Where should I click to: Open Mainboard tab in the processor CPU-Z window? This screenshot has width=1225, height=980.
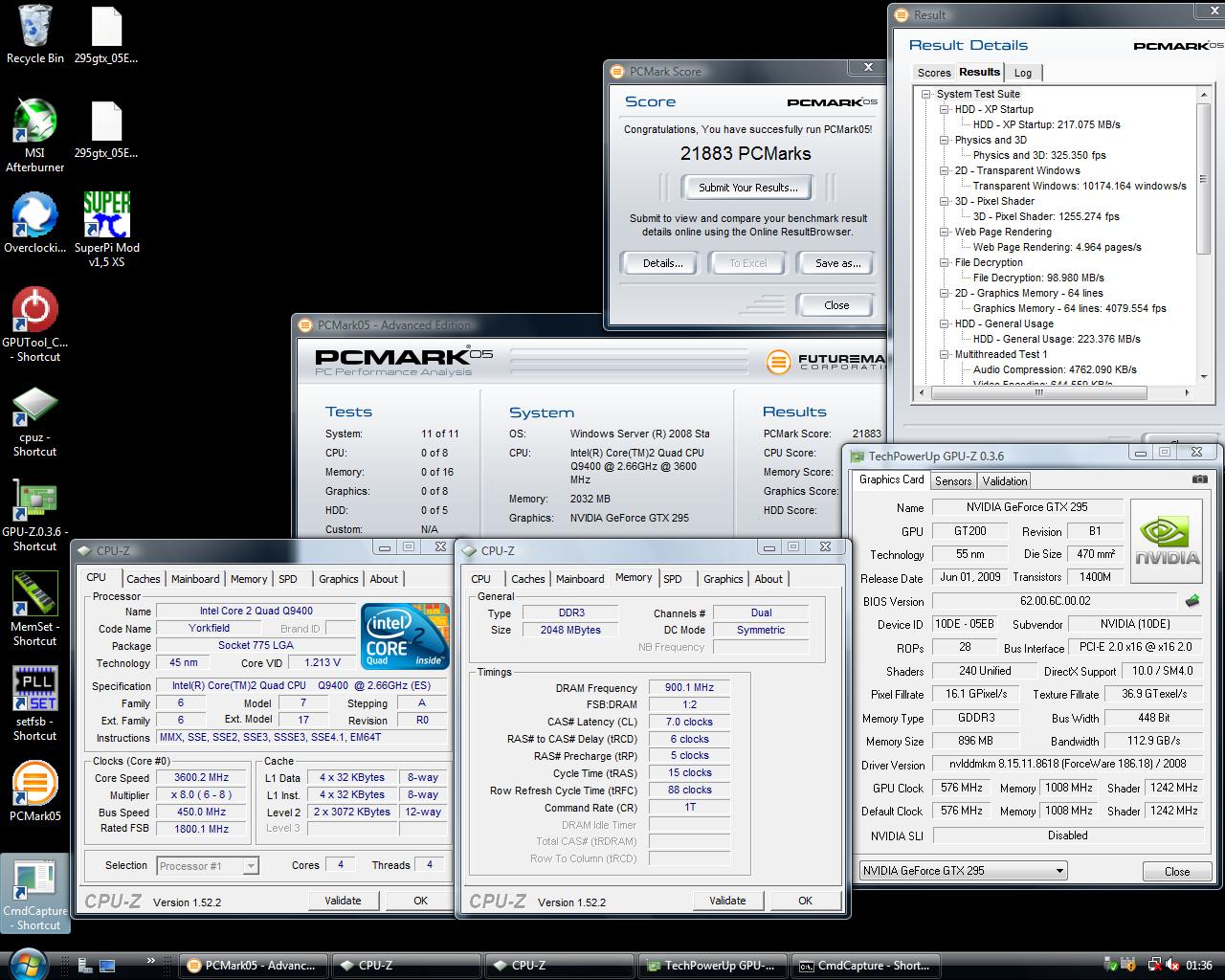coord(195,579)
